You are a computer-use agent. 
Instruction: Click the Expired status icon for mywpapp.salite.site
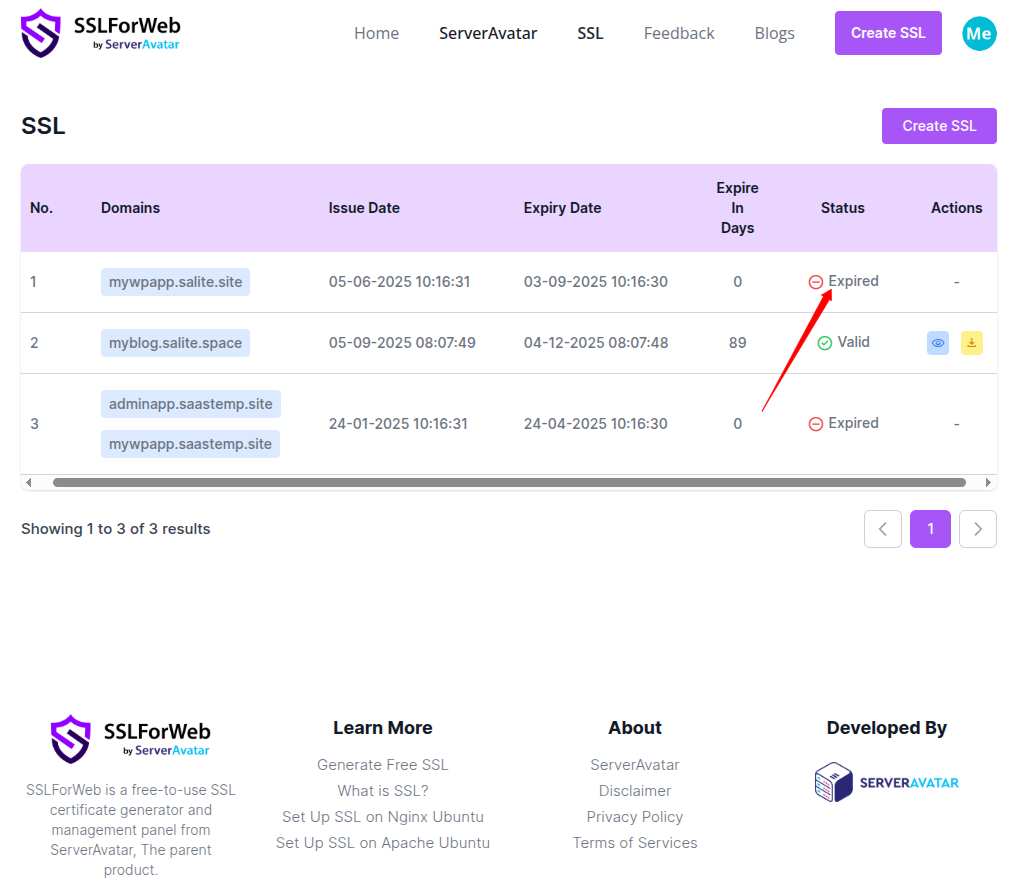point(816,281)
